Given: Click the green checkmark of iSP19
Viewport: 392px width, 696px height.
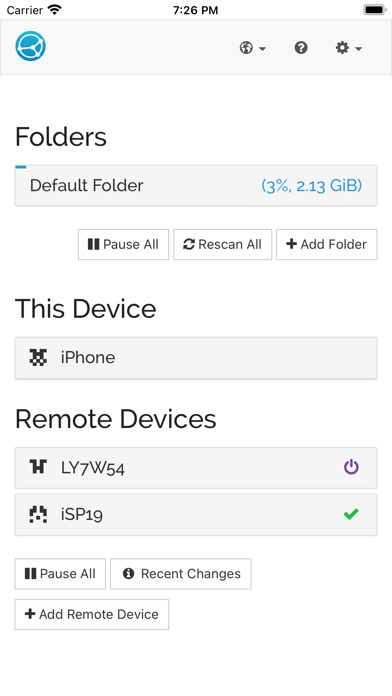Looking at the screenshot, I should tap(351, 514).
